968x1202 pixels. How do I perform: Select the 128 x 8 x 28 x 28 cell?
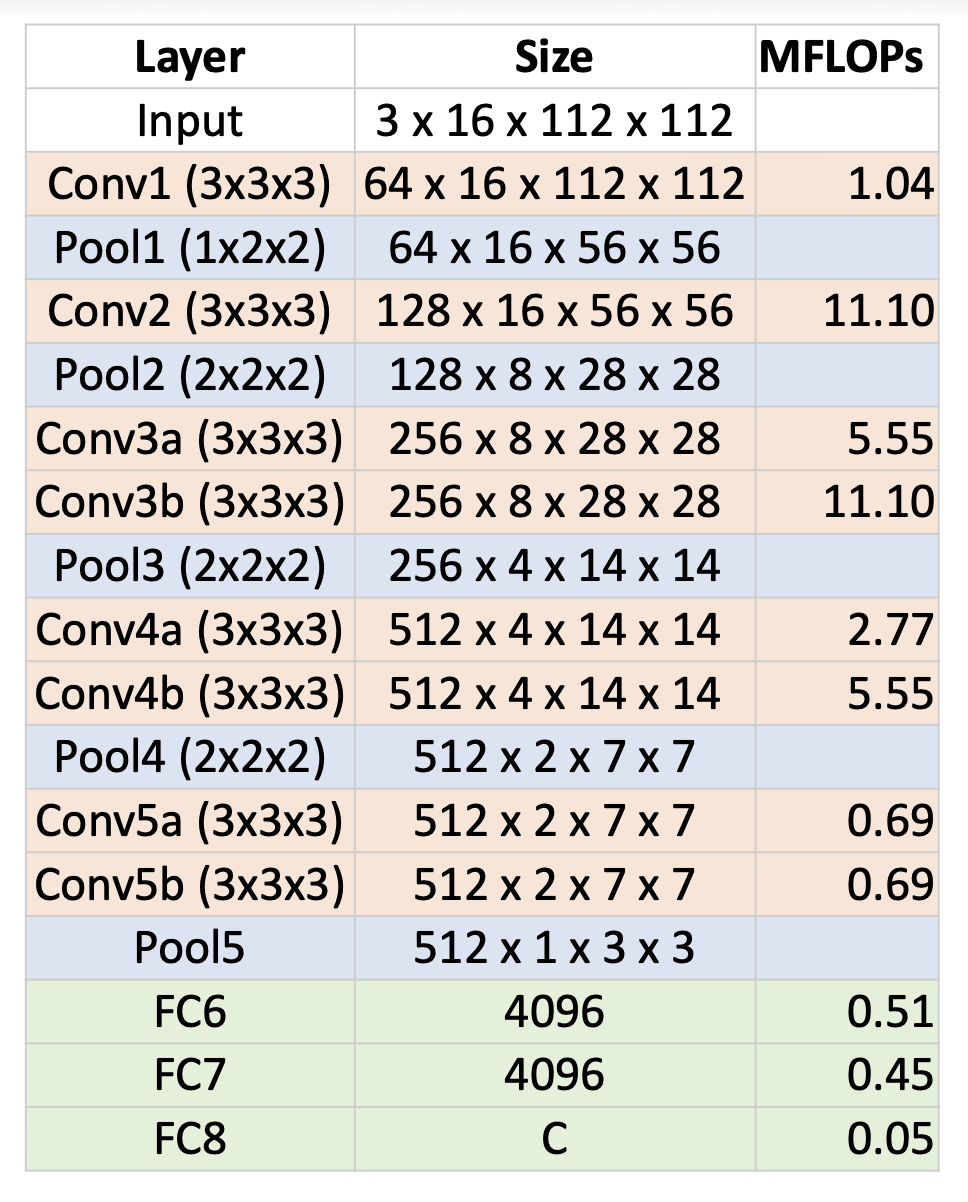tap(554, 375)
